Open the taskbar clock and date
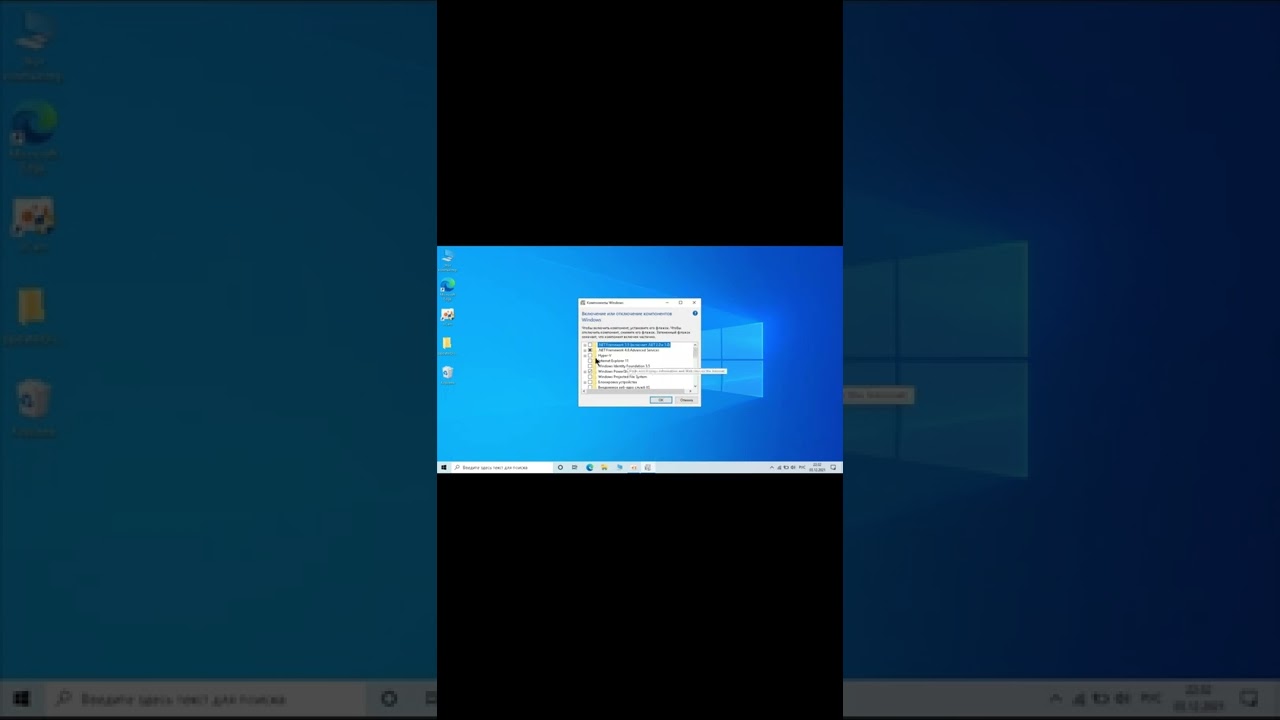The image size is (1280, 720). (x=817, y=467)
